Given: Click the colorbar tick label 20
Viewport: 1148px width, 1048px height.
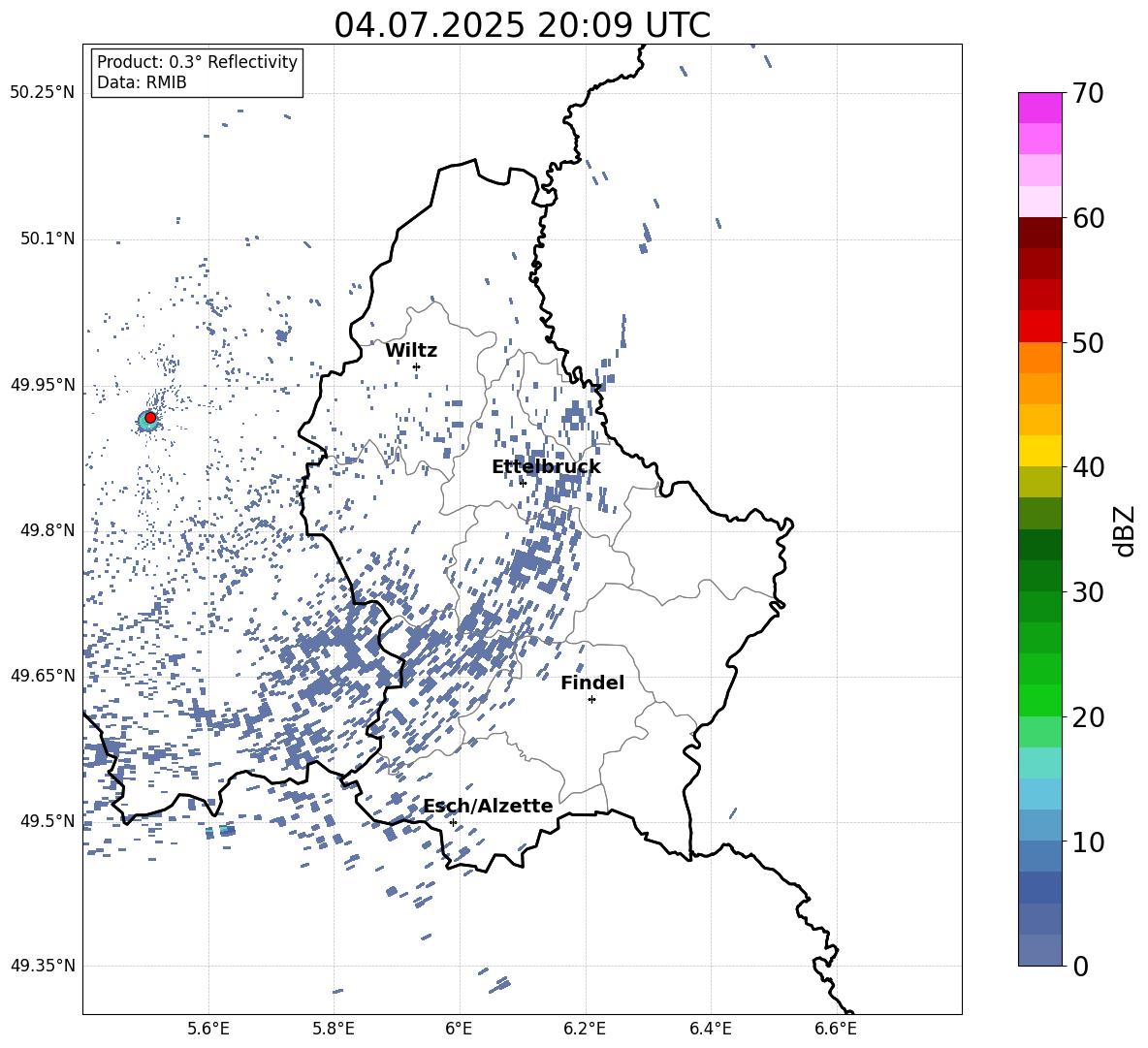Looking at the screenshot, I should [x=1088, y=717].
